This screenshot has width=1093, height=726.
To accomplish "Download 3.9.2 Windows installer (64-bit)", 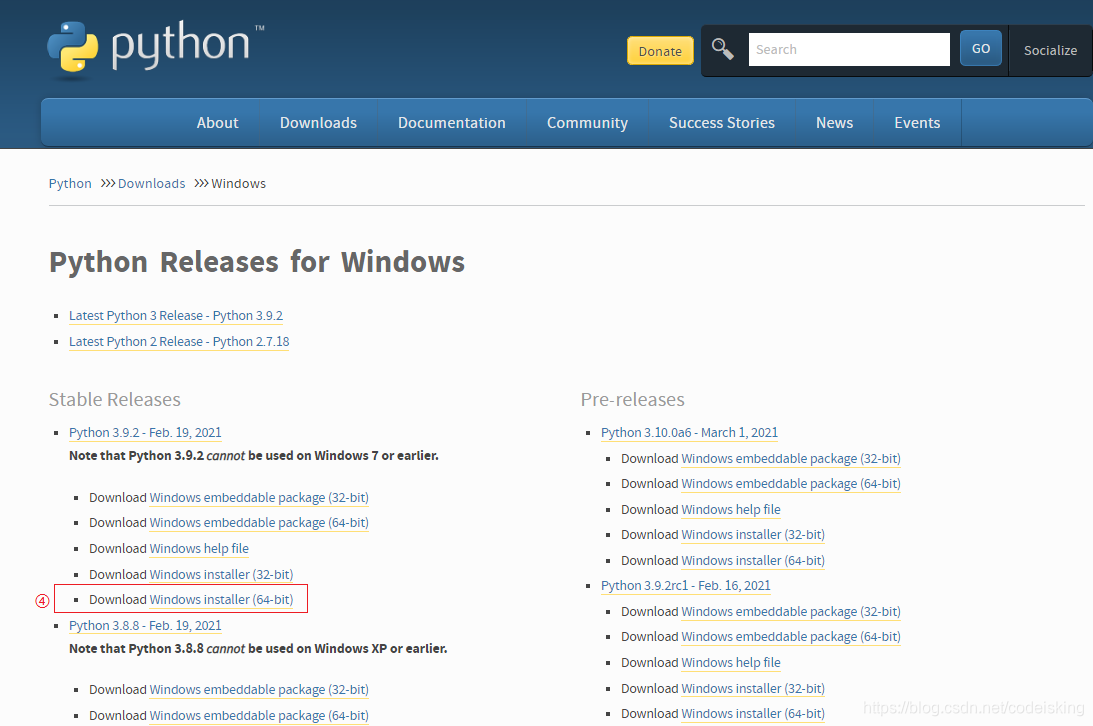I will click(x=221, y=599).
